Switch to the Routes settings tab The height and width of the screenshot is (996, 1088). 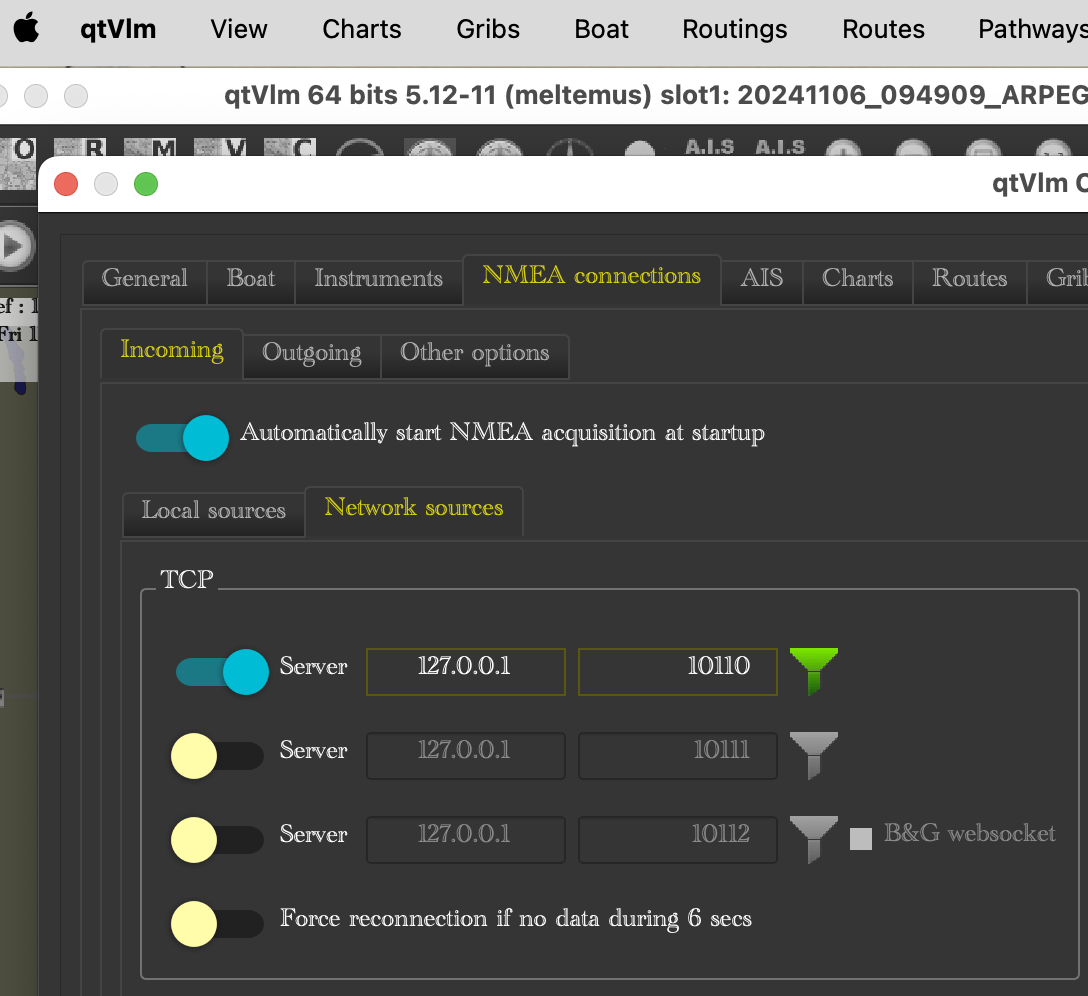969,282
